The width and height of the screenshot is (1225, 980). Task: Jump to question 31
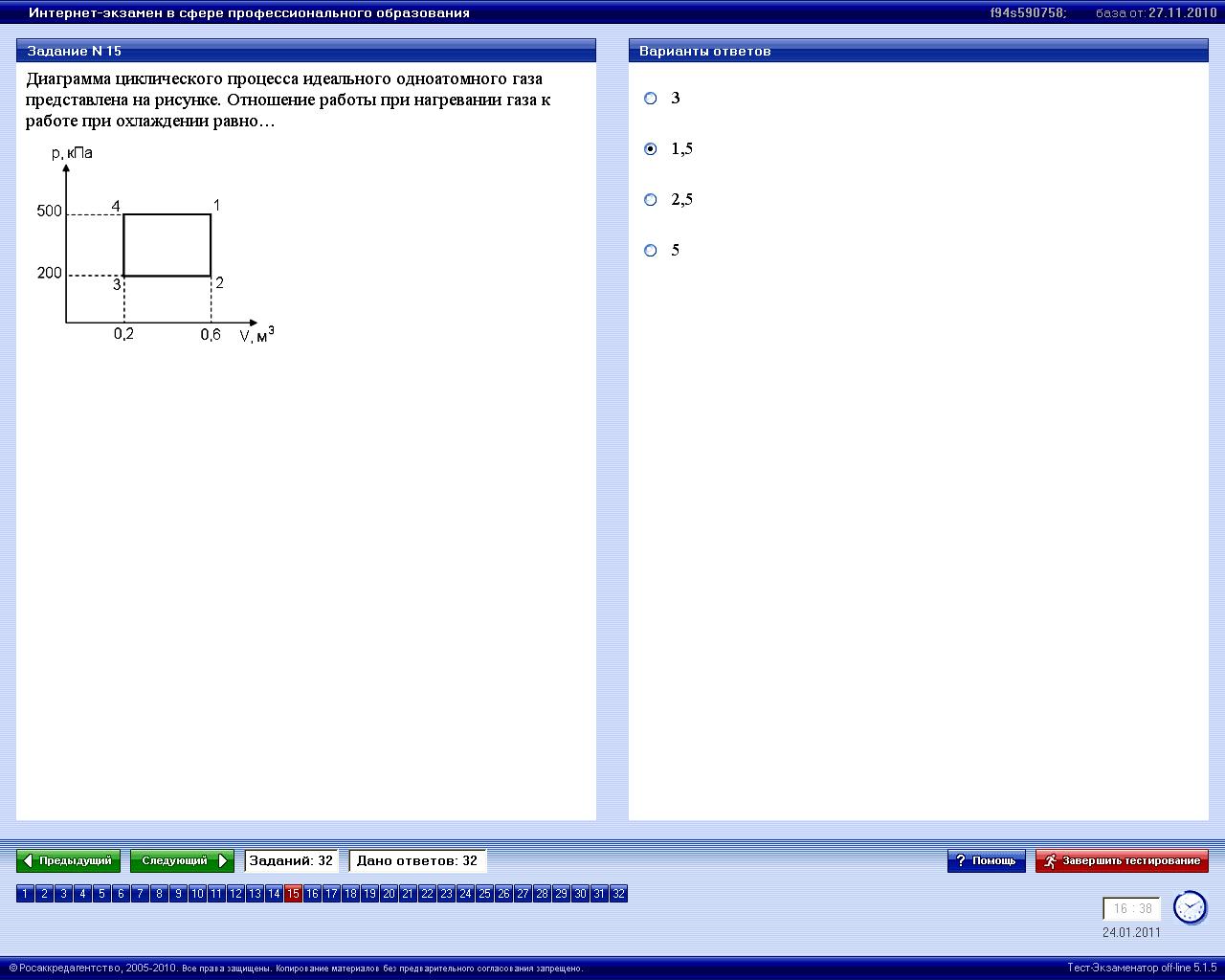coord(599,894)
